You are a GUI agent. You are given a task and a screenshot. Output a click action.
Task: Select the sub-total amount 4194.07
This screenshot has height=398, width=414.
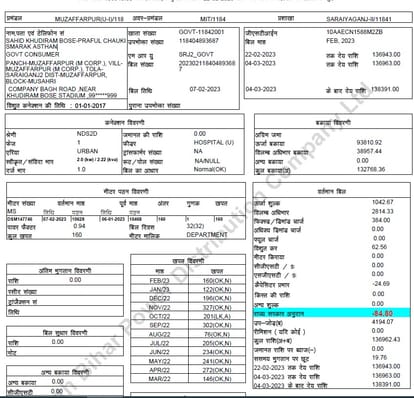coord(383,322)
